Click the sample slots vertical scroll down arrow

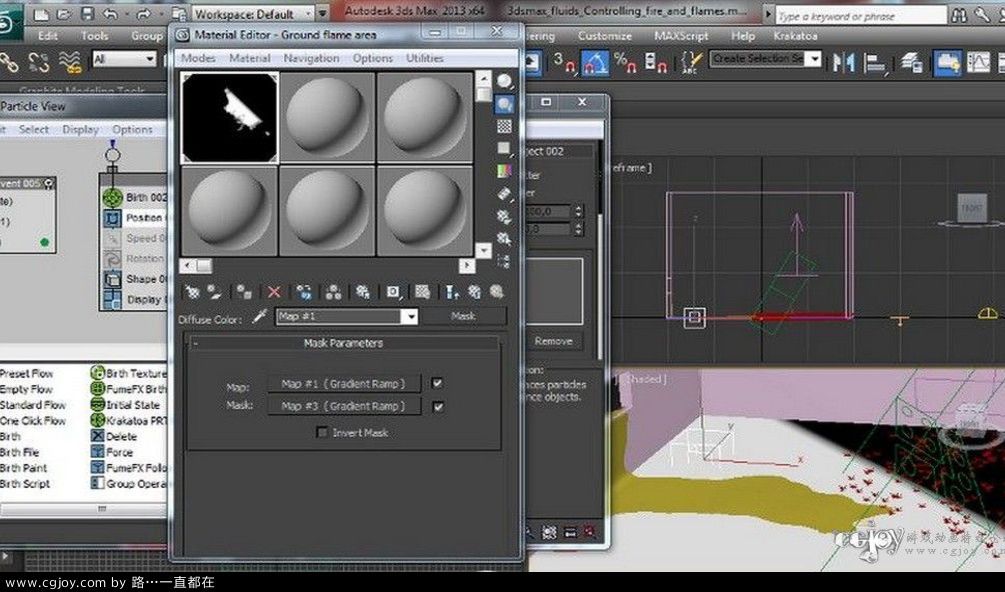tap(484, 251)
